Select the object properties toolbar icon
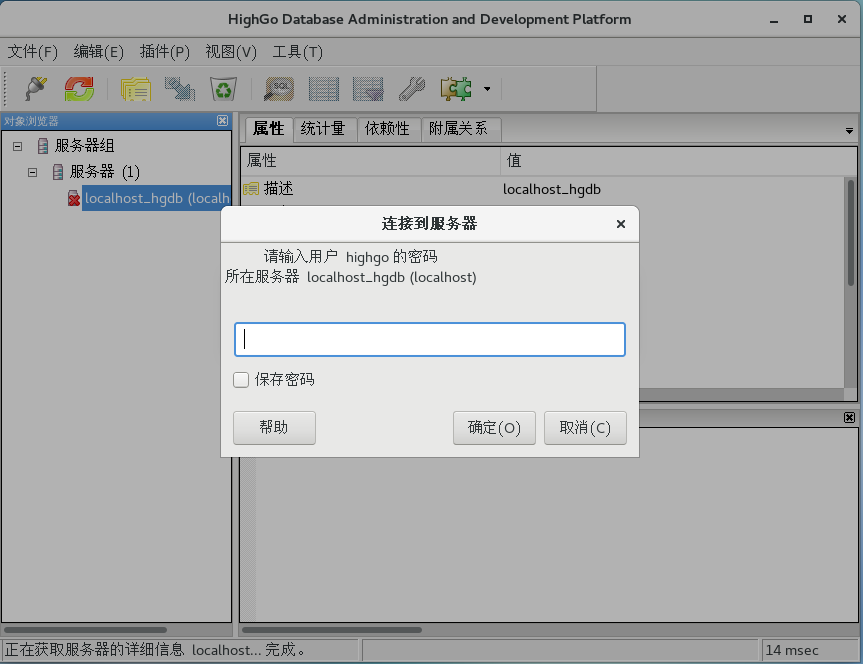This screenshot has width=863, height=664. [x=136, y=89]
